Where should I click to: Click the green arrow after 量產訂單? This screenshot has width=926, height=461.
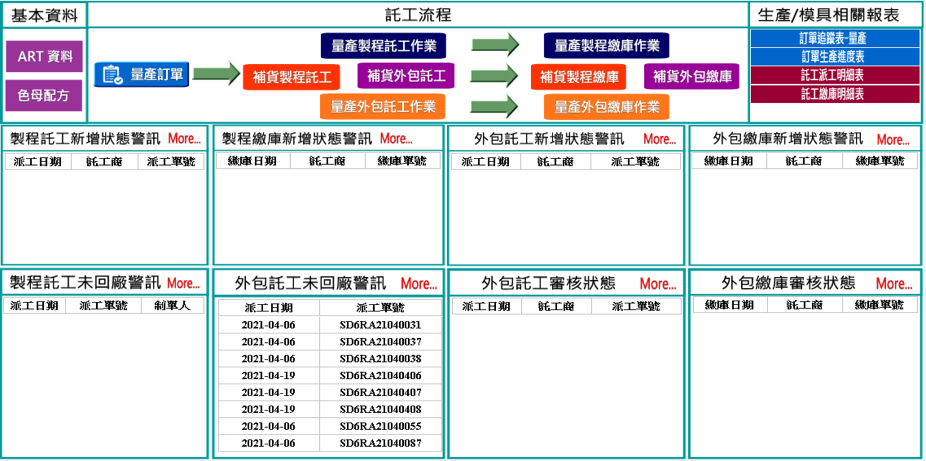(x=216, y=74)
